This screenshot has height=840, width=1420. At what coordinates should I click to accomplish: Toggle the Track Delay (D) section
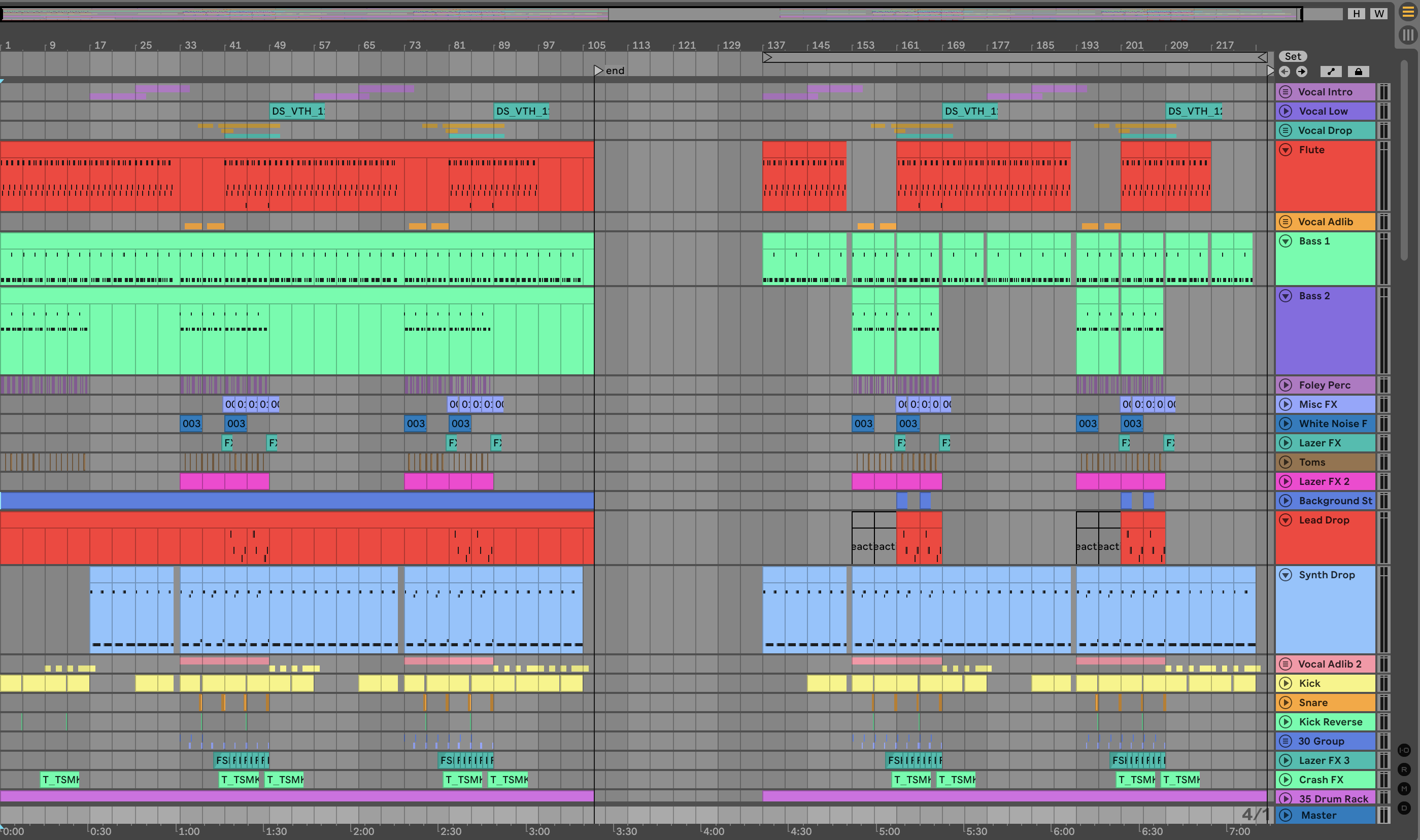(x=1404, y=808)
